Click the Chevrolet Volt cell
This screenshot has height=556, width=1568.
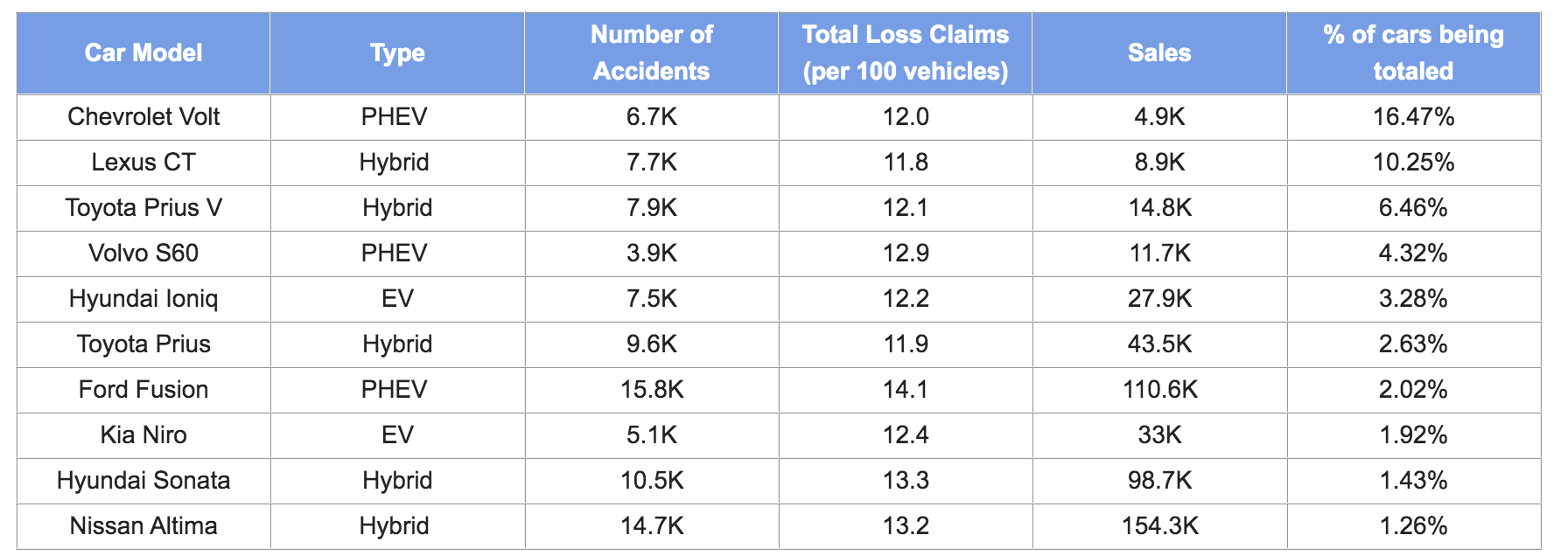click(143, 117)
